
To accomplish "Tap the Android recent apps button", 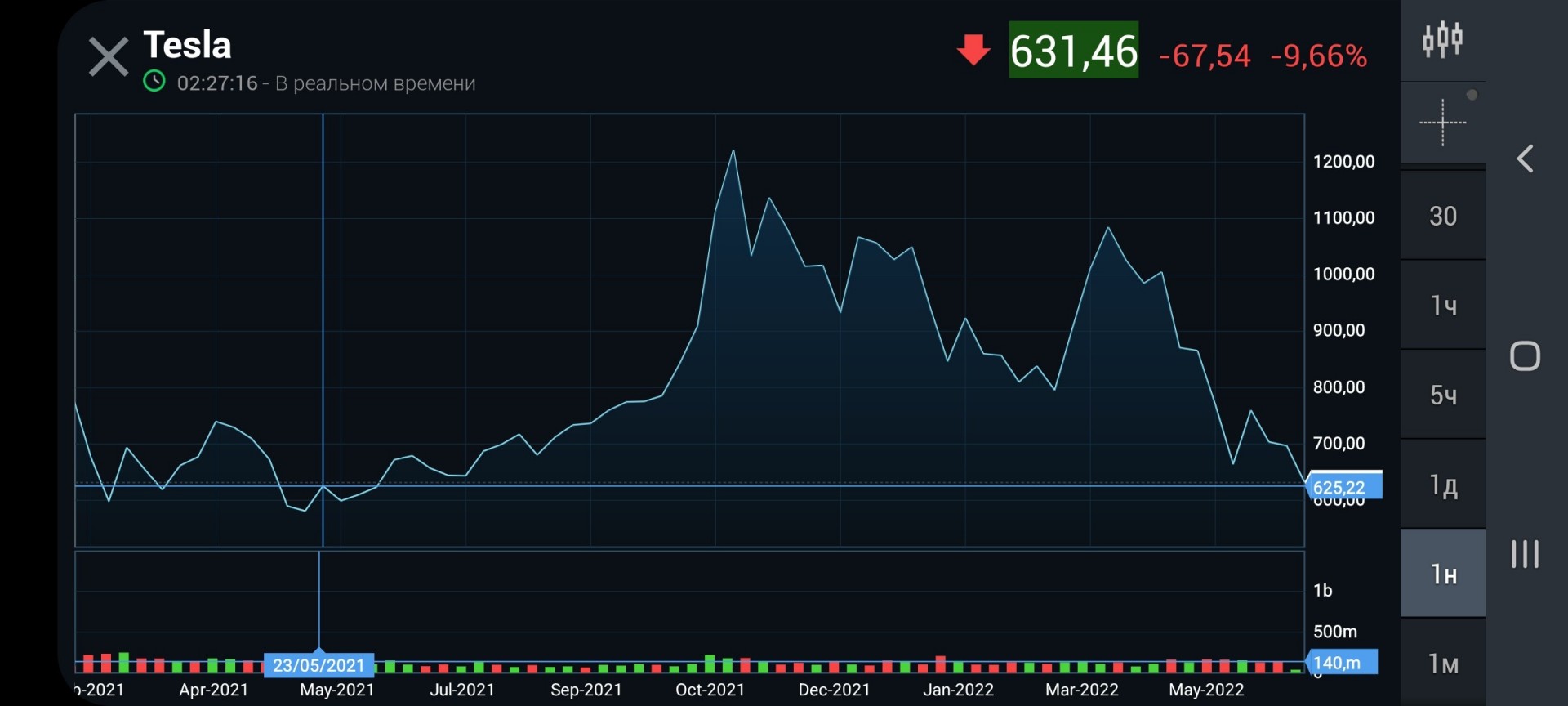I will click(1525, 554).
